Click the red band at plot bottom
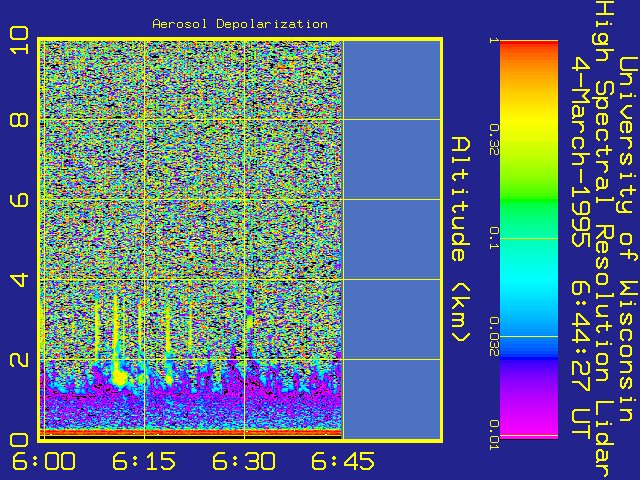This screenshot has width=640, height=480. coord(191,432)
